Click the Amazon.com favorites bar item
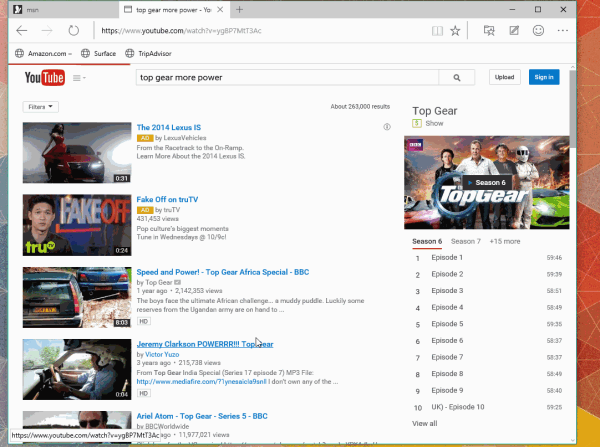This screenshot has width=600, height=447. 43,54
